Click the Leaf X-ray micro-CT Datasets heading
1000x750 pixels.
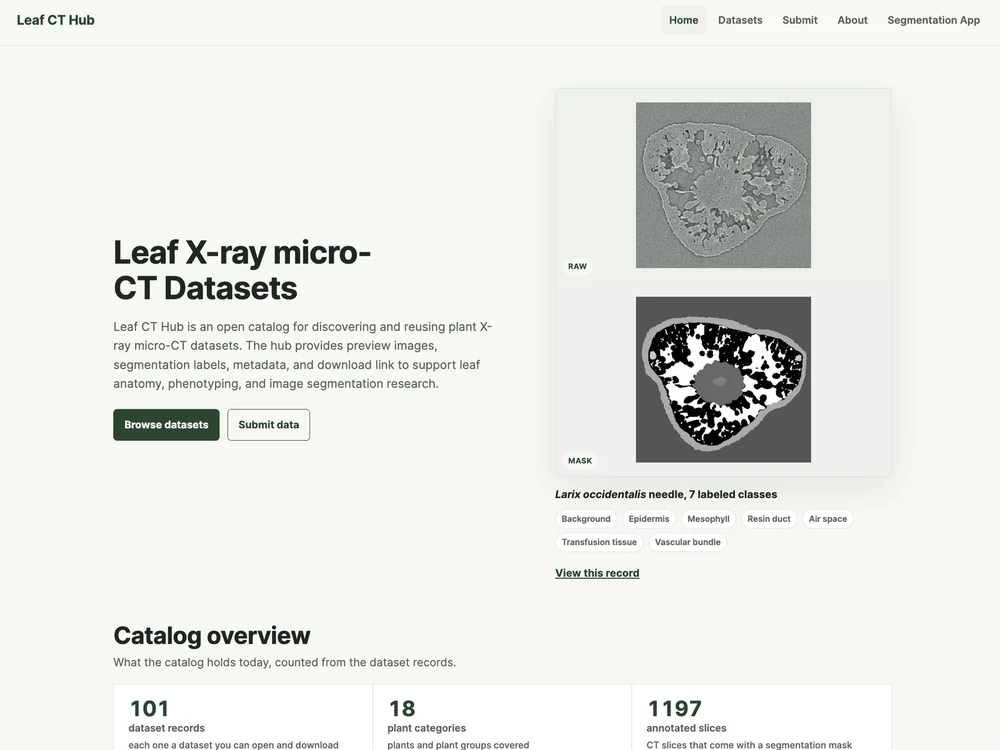click(242, 270)
